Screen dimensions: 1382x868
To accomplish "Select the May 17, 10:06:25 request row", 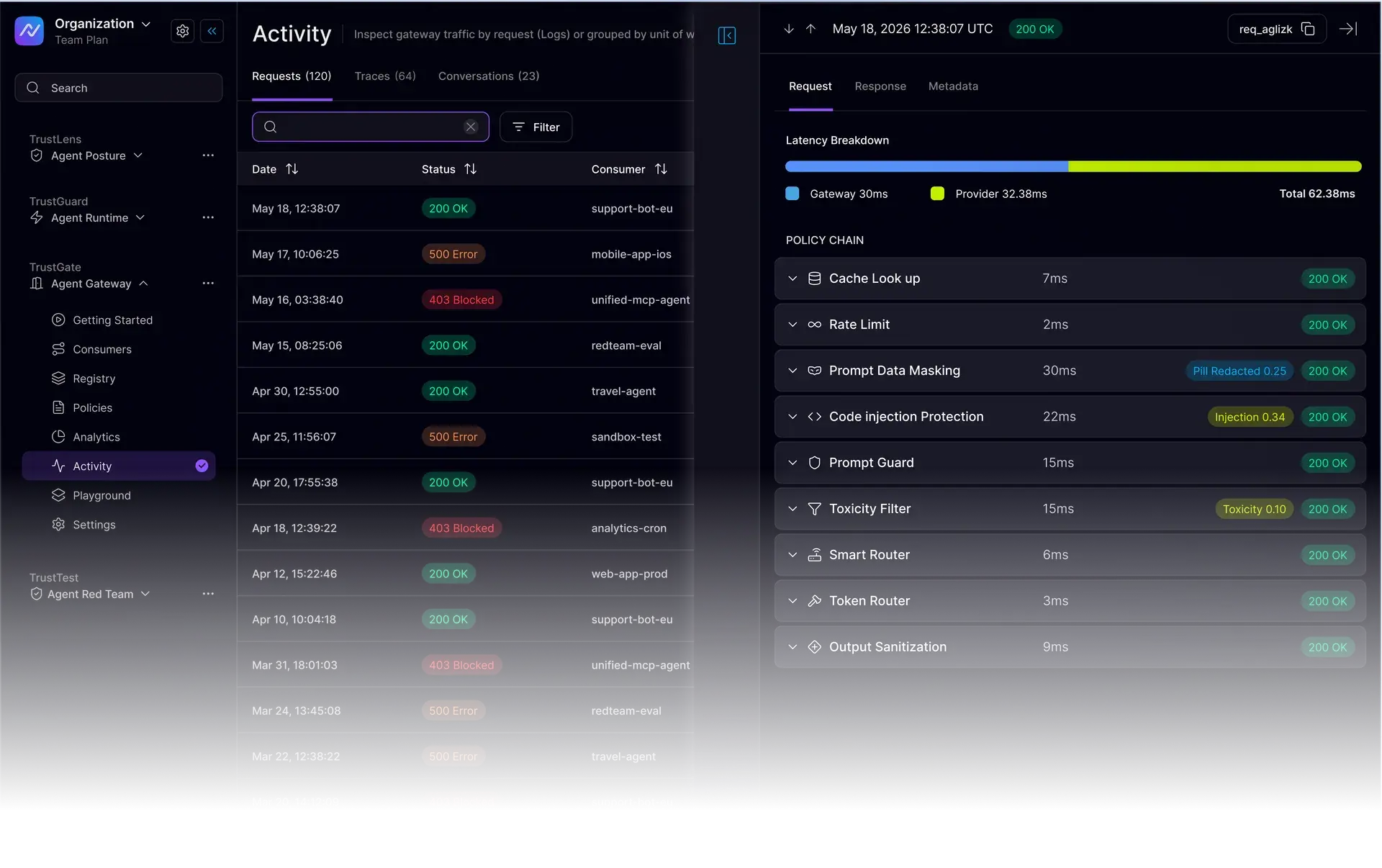I will (466, 254).
